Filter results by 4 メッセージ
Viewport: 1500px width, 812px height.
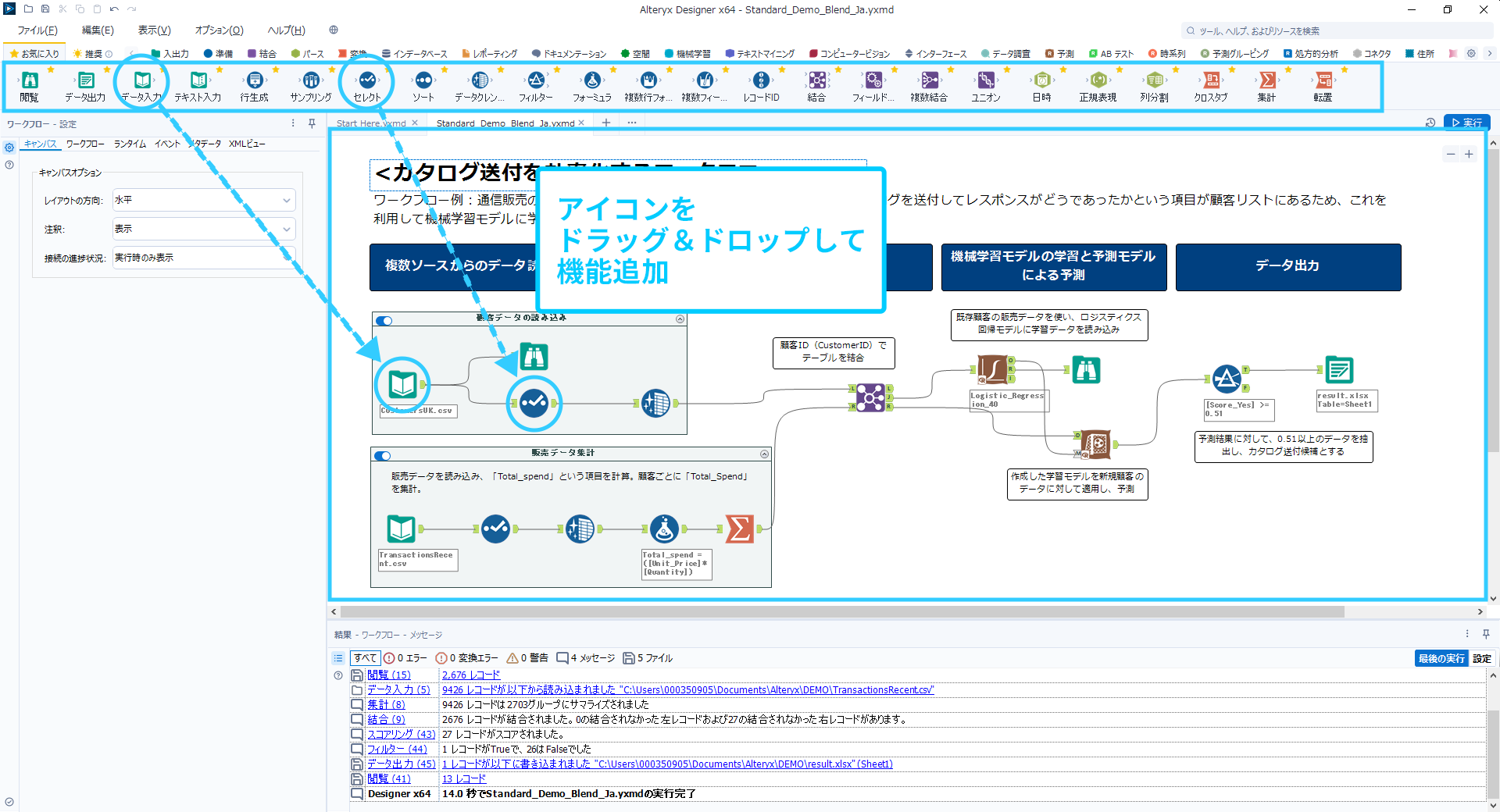pyautogui.click(x=585, y=658)
